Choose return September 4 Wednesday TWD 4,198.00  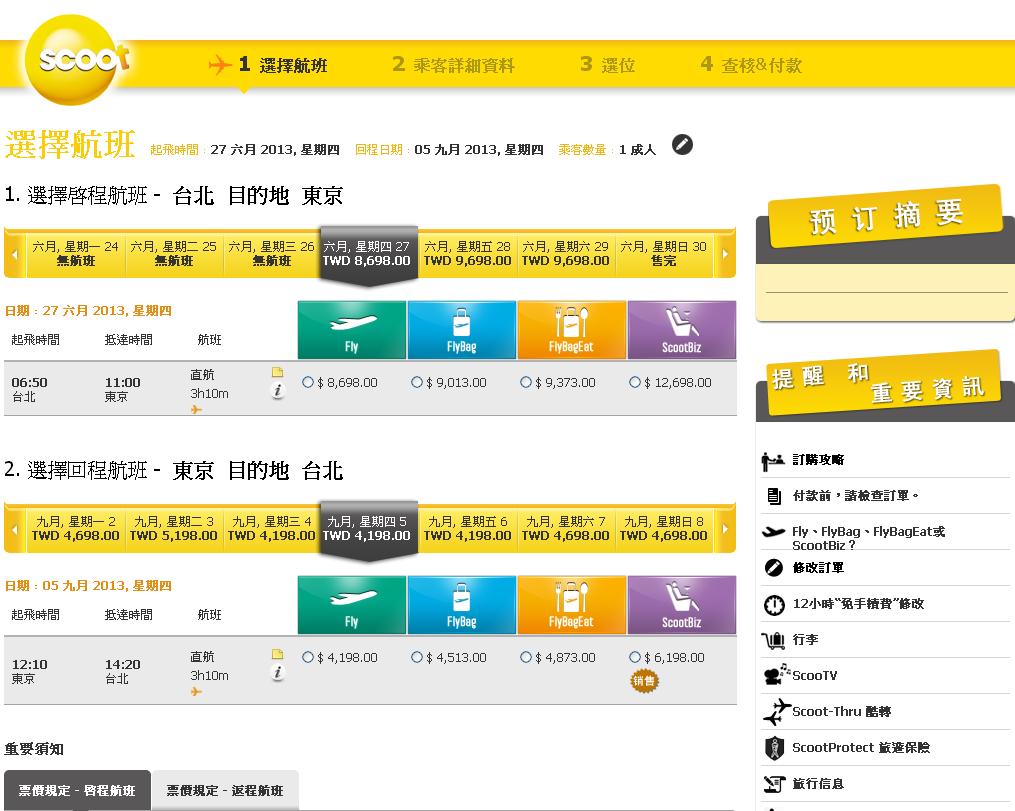pos(271,529)
